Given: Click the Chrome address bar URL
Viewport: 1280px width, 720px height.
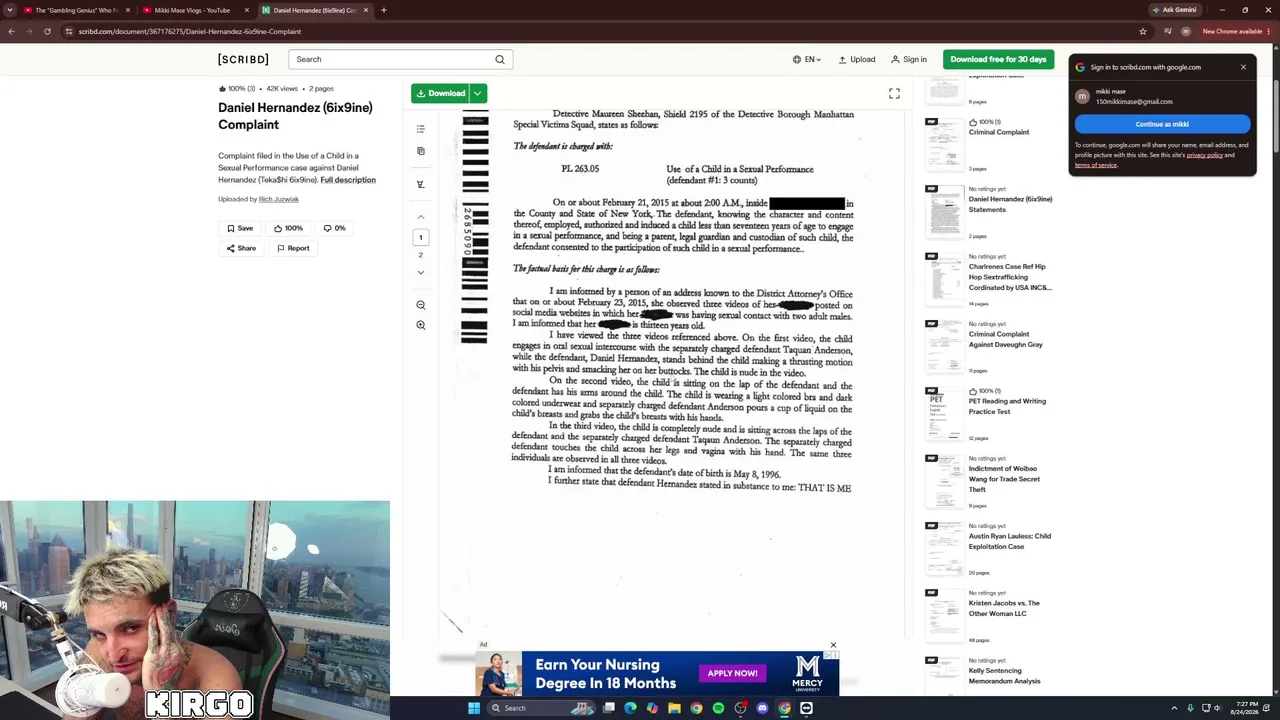Looking at the screenshot, I should 190,31.
